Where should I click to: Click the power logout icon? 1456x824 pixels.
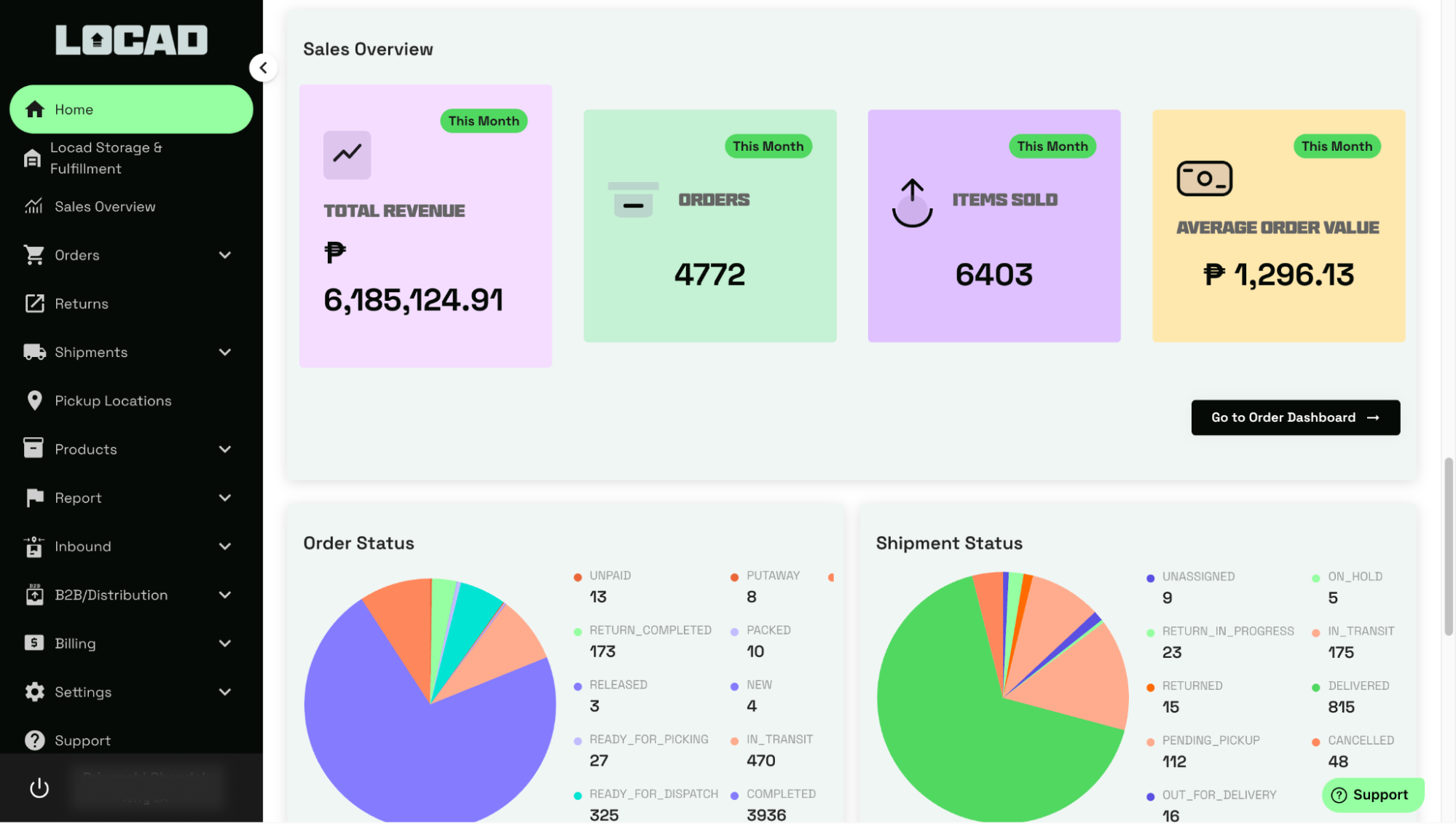coord(39,788)
